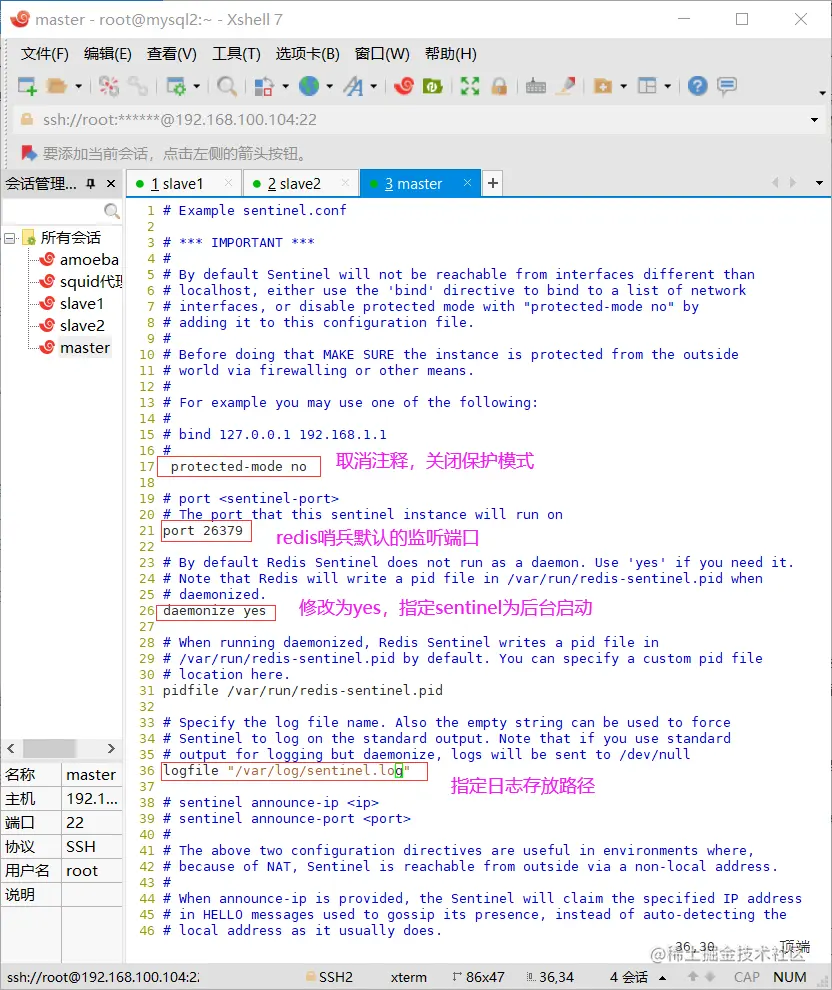Viewport: 832px width, 990px height.
Task: Open the keyboard mapping icon
Action: click(536, 86)
